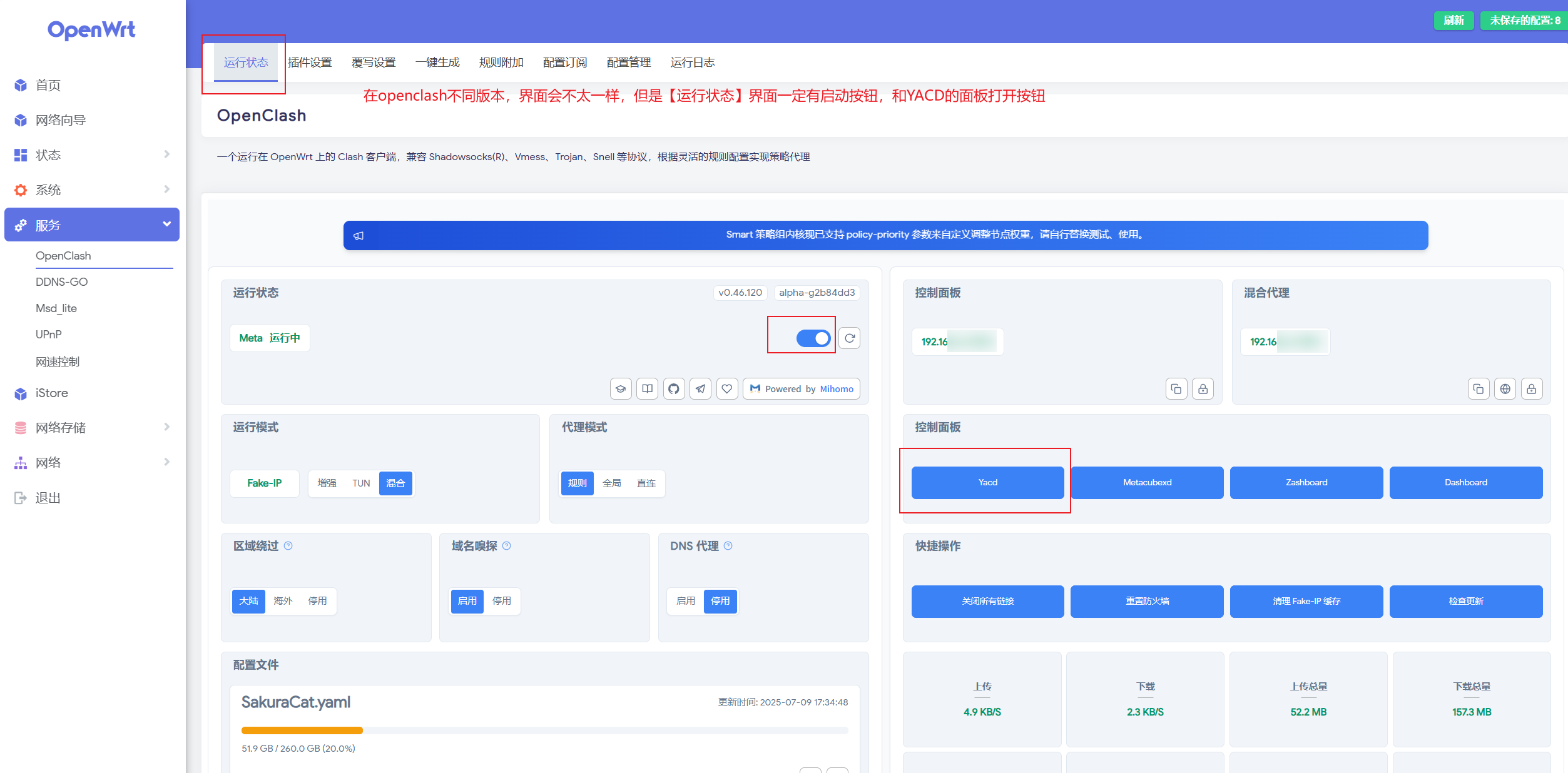The width and height of the screenshot is (1568, 773).
Task: Switch to the 覆写设置 tab
Action: (374, 63)
